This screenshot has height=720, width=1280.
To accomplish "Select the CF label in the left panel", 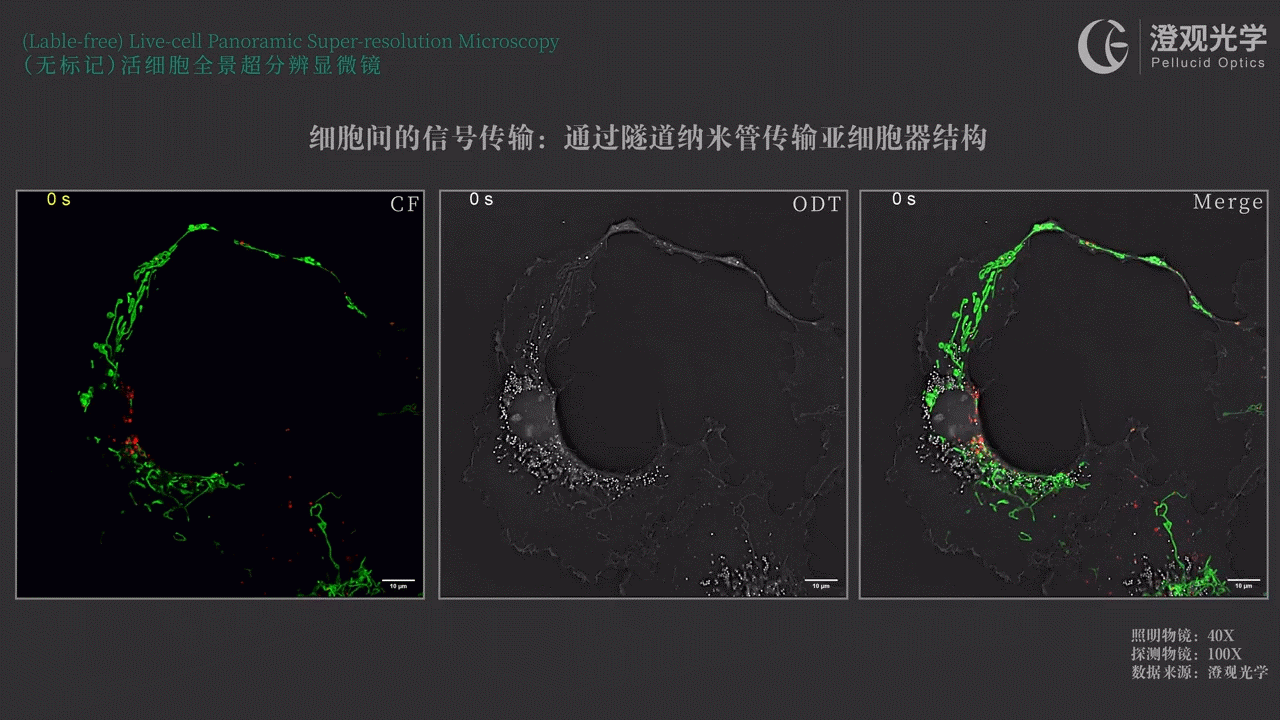I will pyautogui.click(x=404, y=204).
